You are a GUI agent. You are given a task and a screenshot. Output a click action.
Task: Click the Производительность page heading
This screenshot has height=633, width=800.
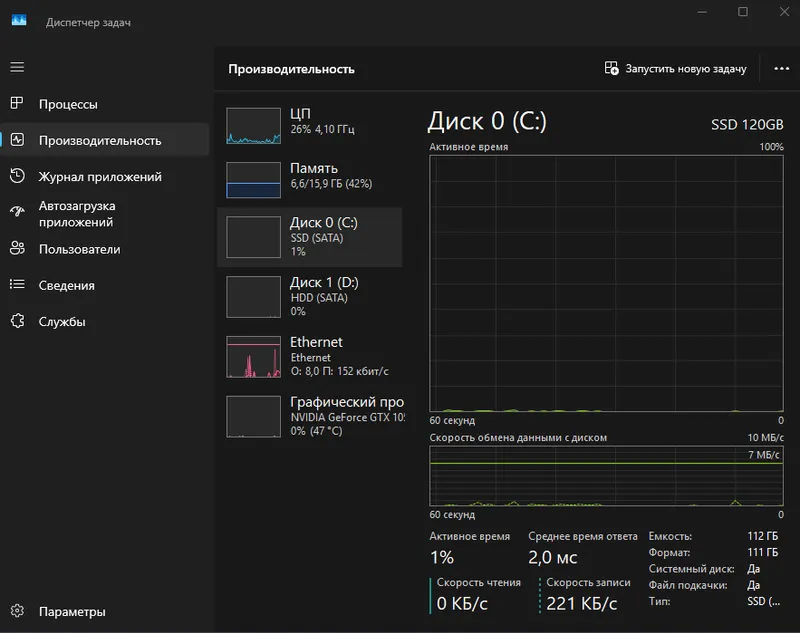291,69
